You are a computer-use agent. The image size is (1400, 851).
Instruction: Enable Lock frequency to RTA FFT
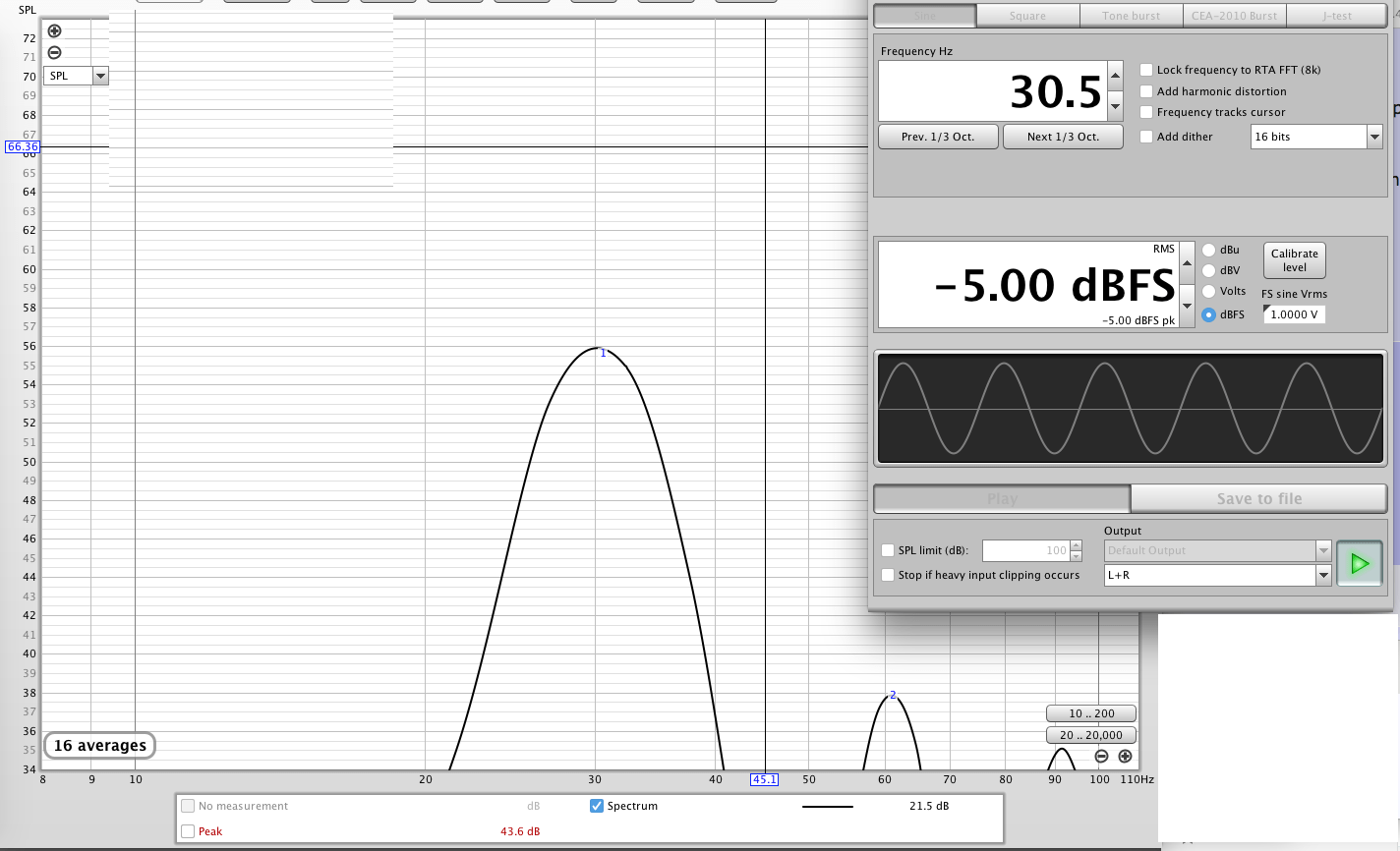pos(1146,70)
